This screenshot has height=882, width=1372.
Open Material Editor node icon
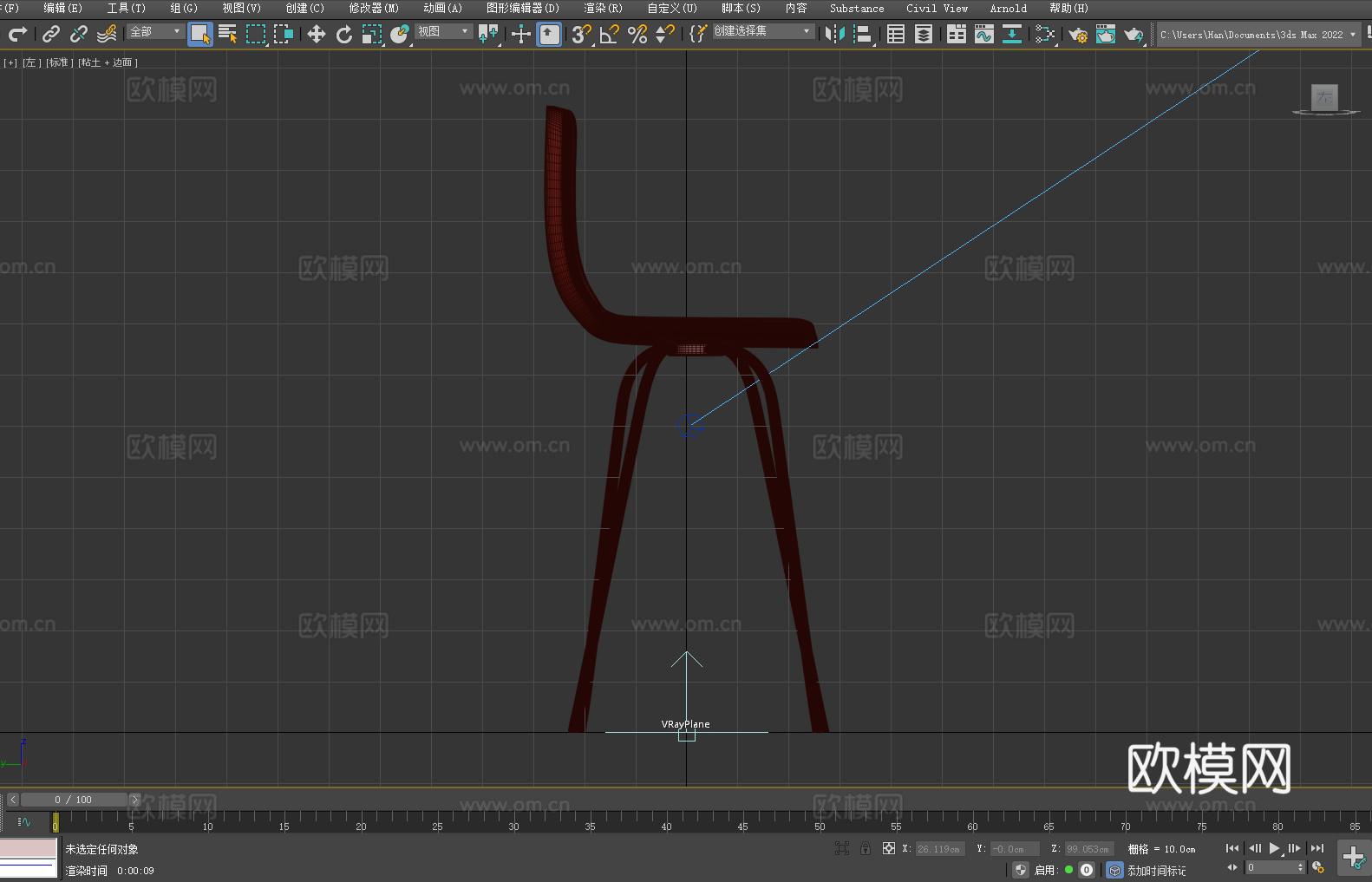(1045, 34)
